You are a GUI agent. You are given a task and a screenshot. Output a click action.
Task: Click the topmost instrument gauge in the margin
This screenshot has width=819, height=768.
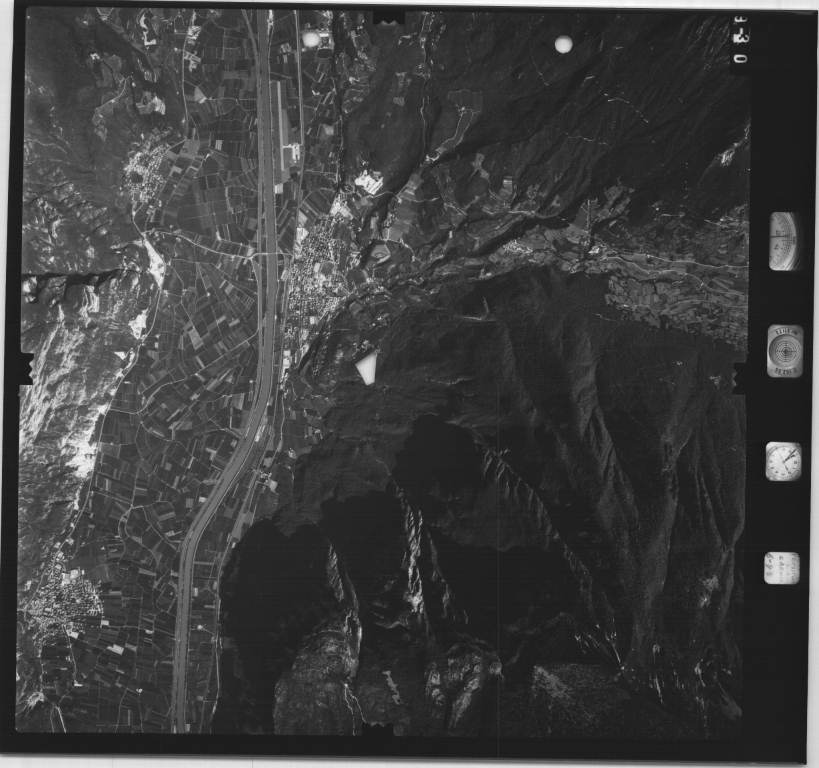click(784, 241)
